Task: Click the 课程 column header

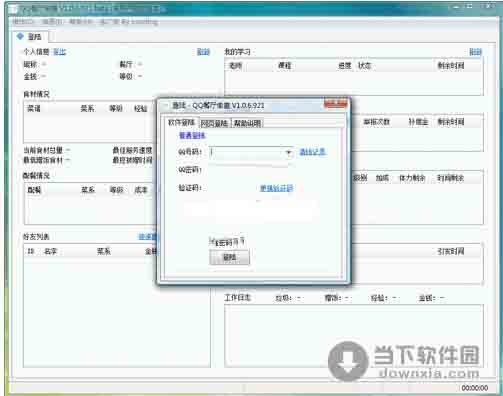Action: 284,66
